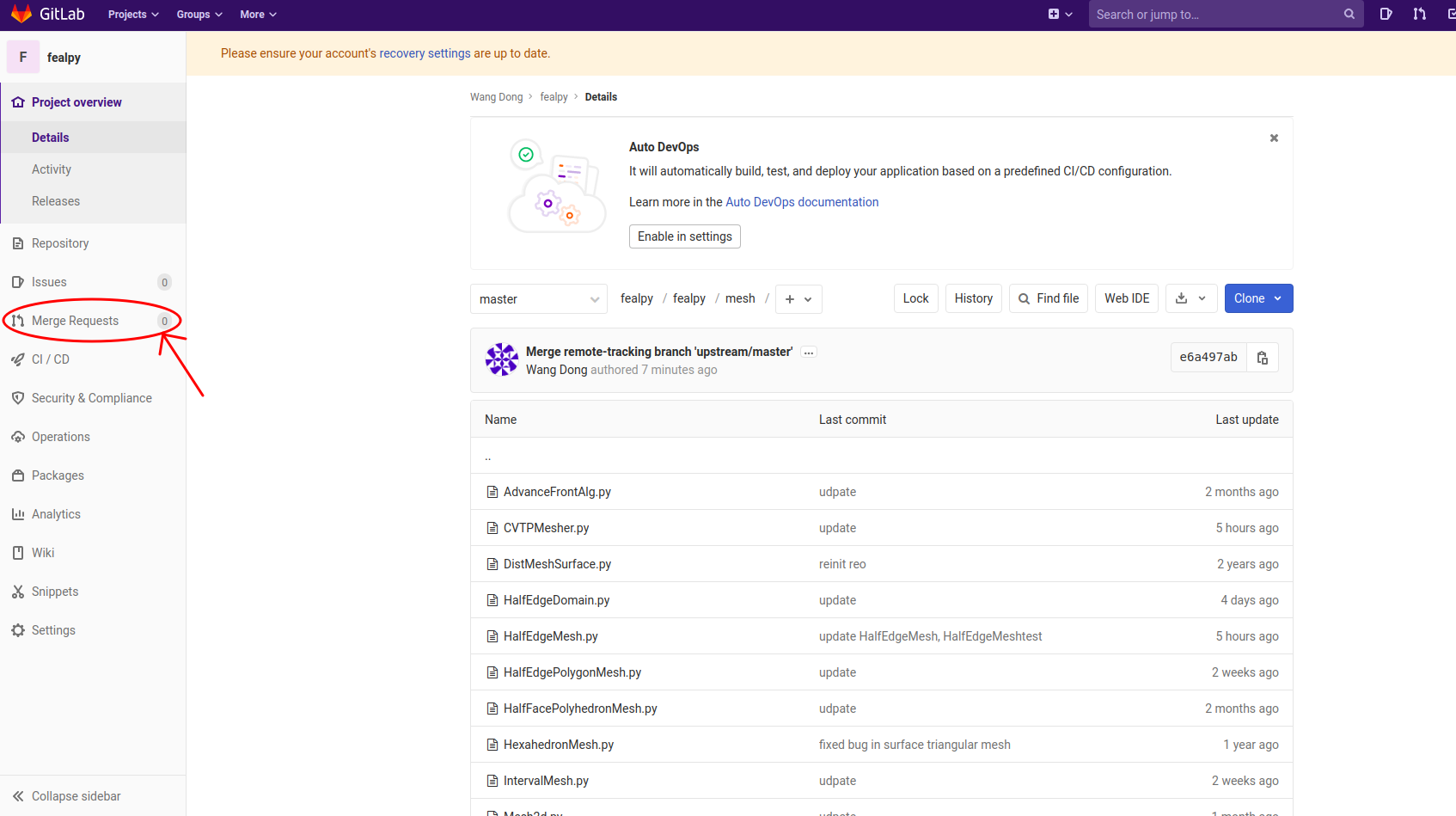Follow the recovery settings link
The width and height of the screenshot is (1456, 816).
click(425, 53)
